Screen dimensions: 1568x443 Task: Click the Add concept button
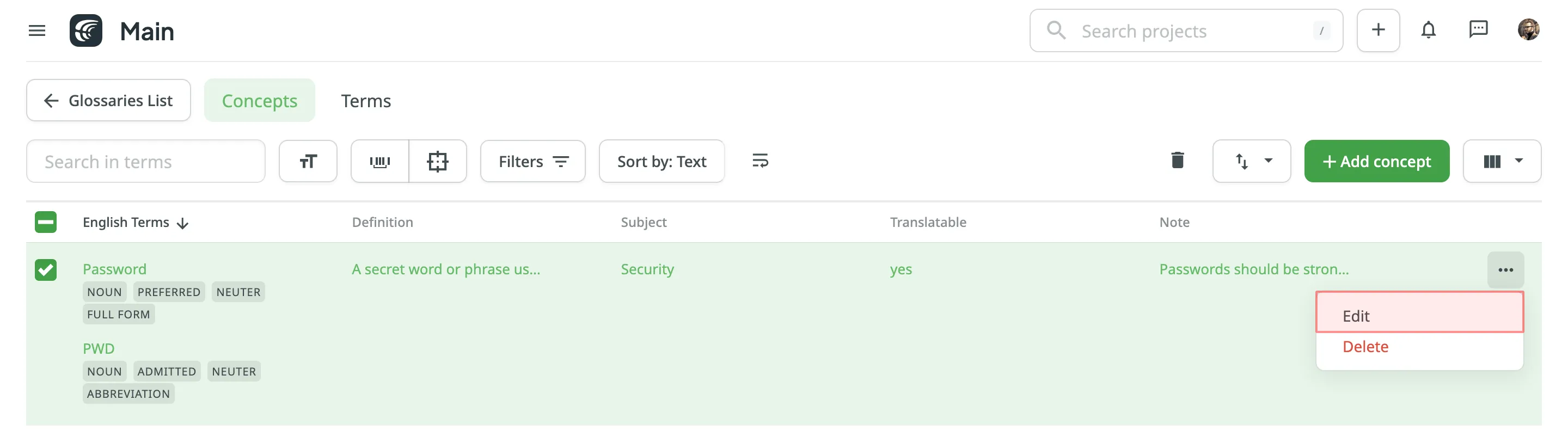point(1376,161)
